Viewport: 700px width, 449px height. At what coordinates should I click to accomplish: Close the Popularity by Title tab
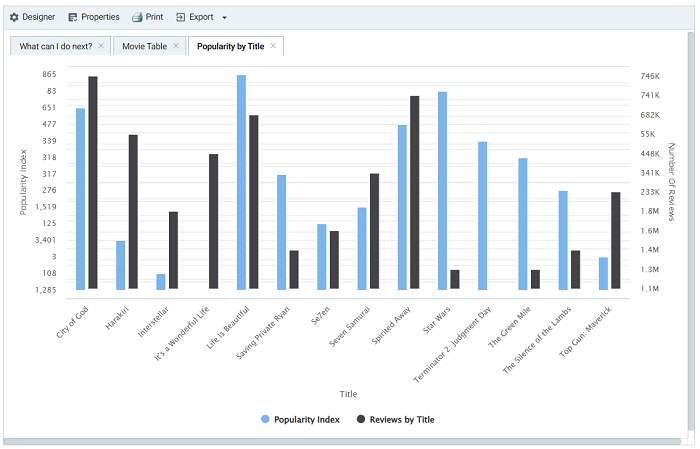click(x=274, y=46)
